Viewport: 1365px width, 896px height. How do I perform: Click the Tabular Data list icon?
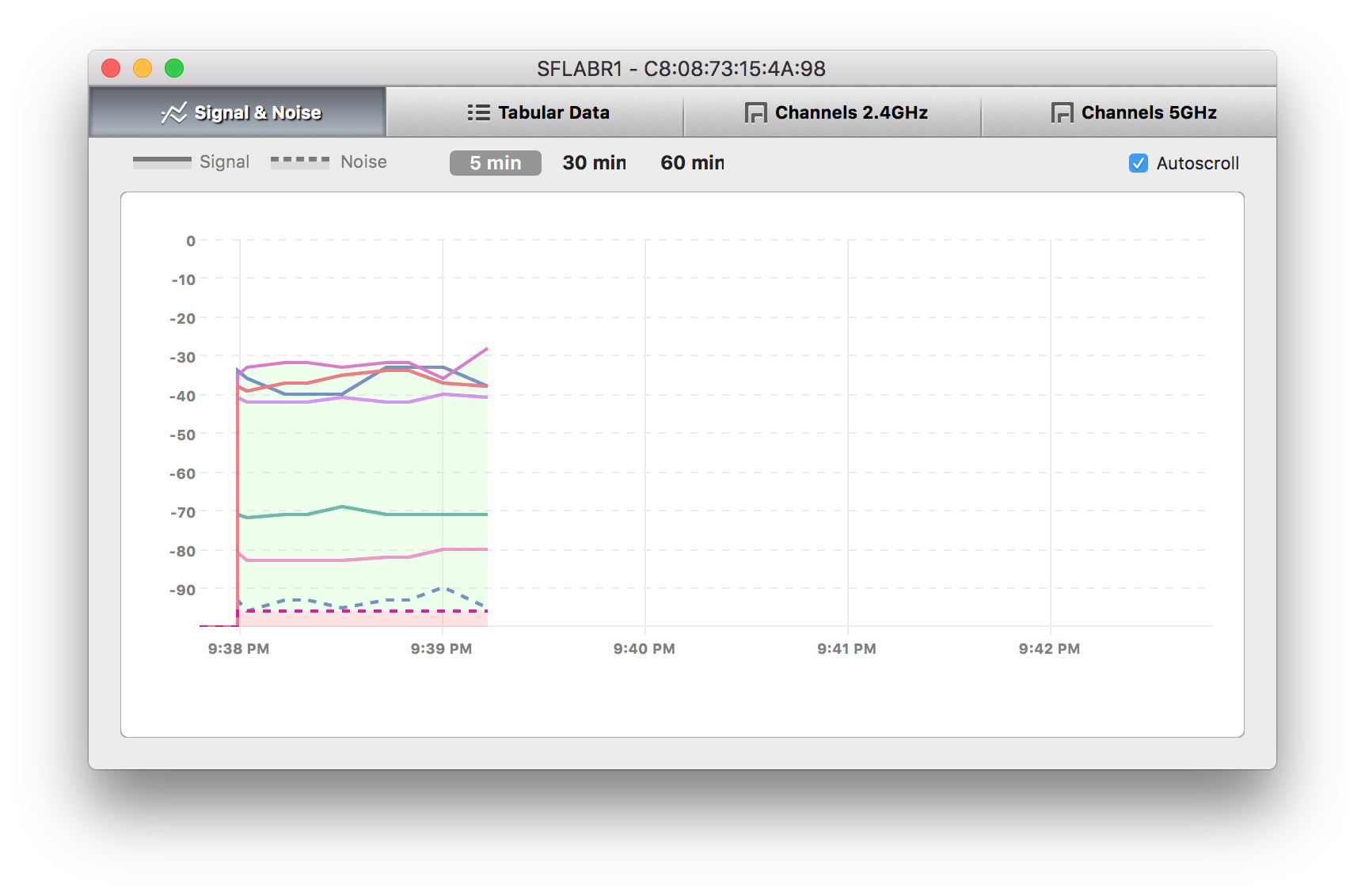pyautogui.click(x=478, y=112)
